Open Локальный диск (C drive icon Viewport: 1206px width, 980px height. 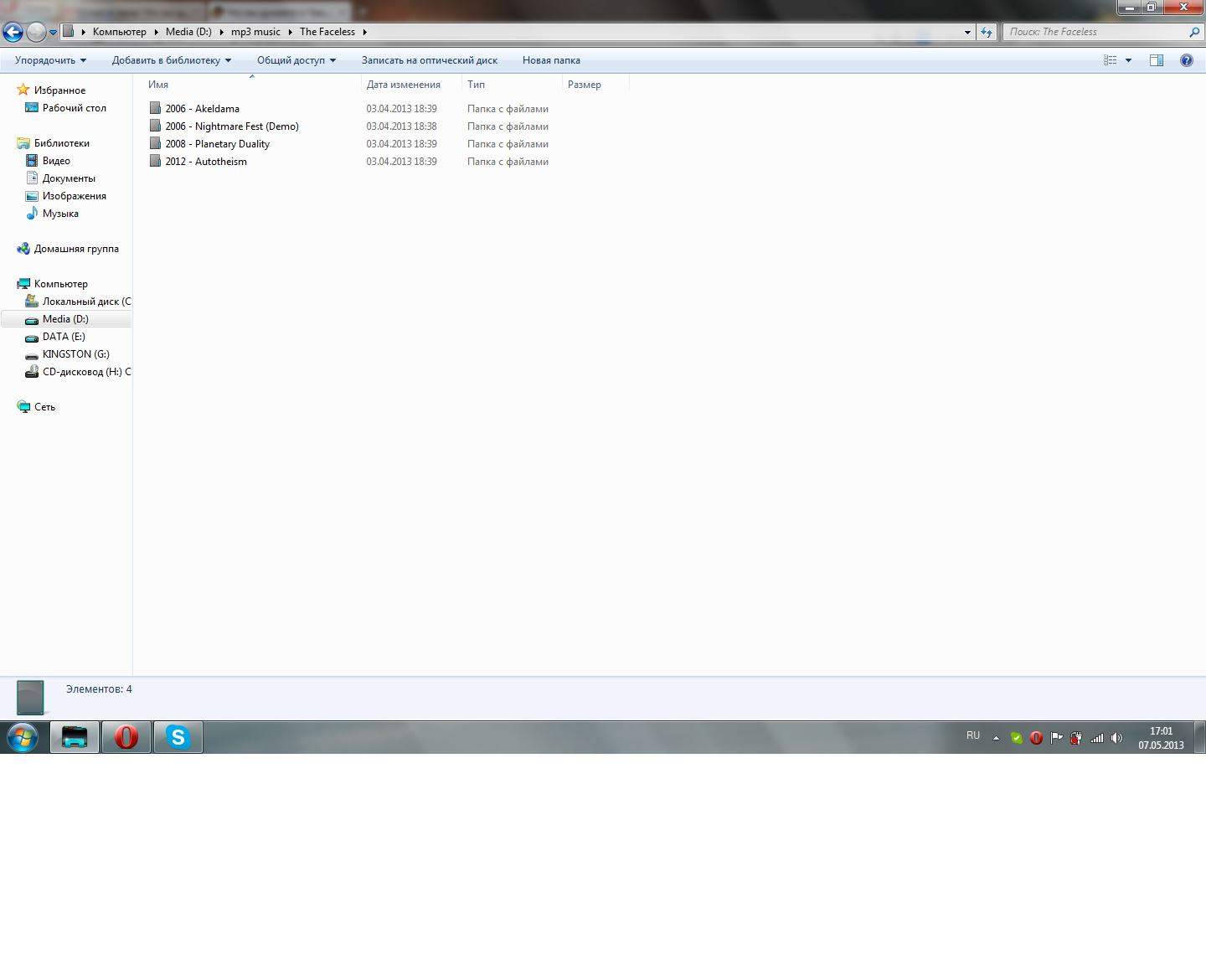pos(32,301)
